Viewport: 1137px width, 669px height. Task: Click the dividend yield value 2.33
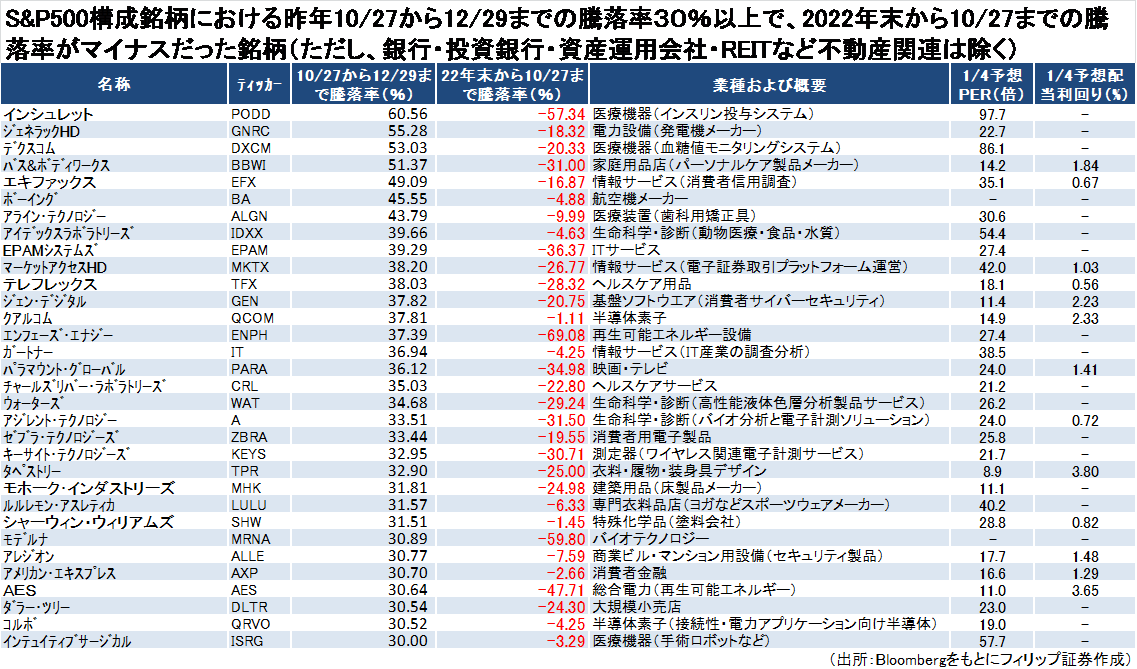[1085, 319]
